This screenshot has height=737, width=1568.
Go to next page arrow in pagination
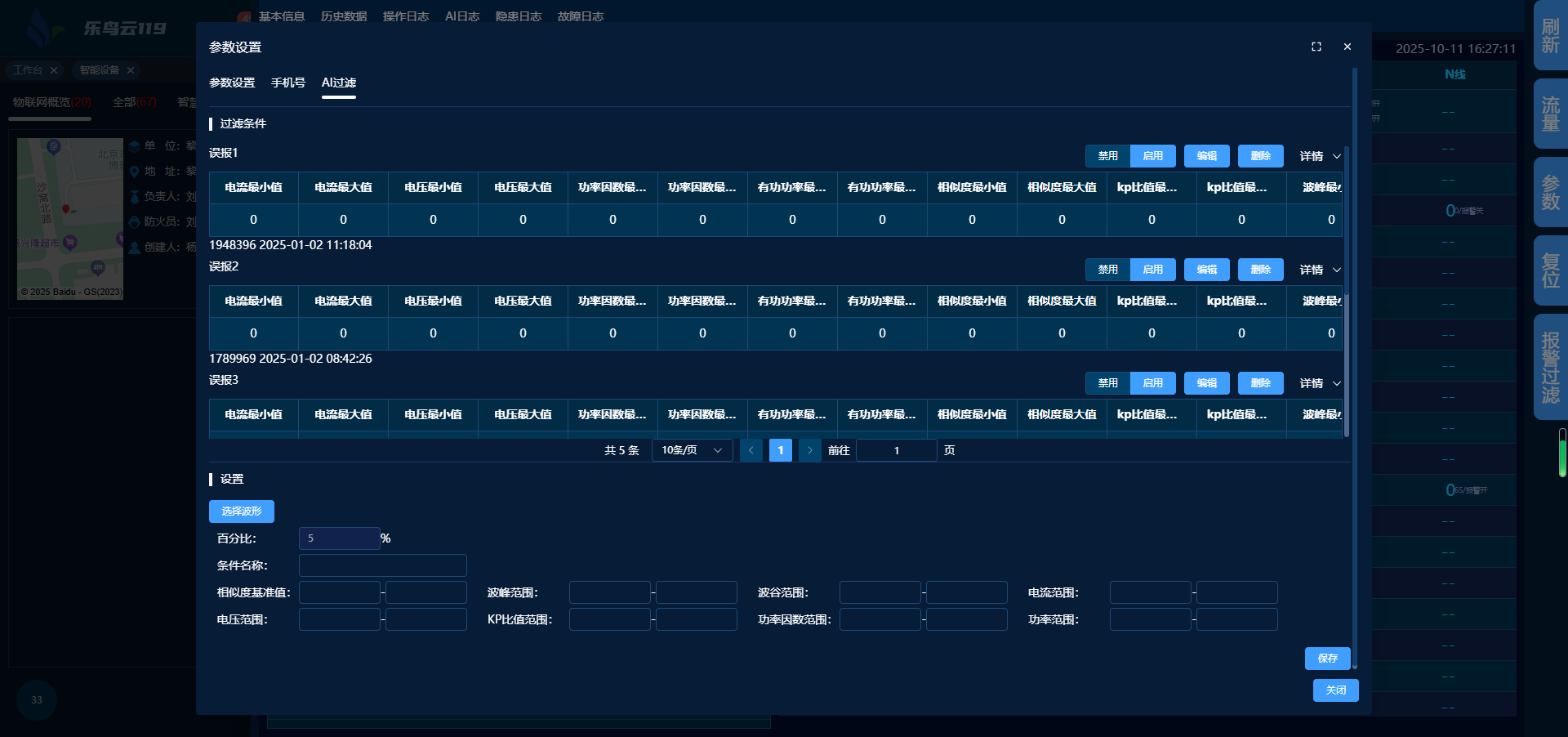809,450
